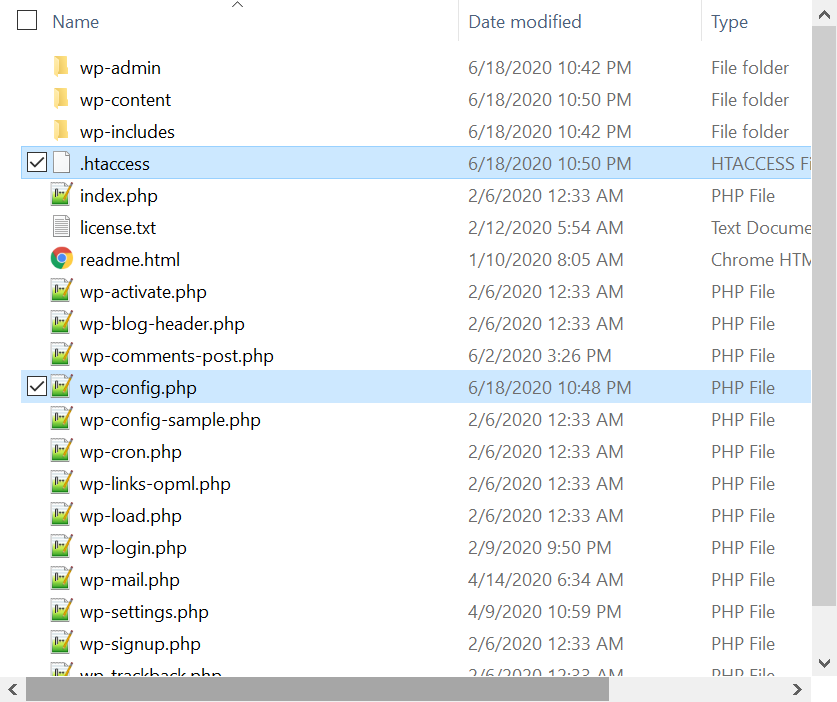Image resolution: width=837 pixels, height=702 pixels.
Task: Click the wp-content folder icon
Action: (x=61, y=99)
